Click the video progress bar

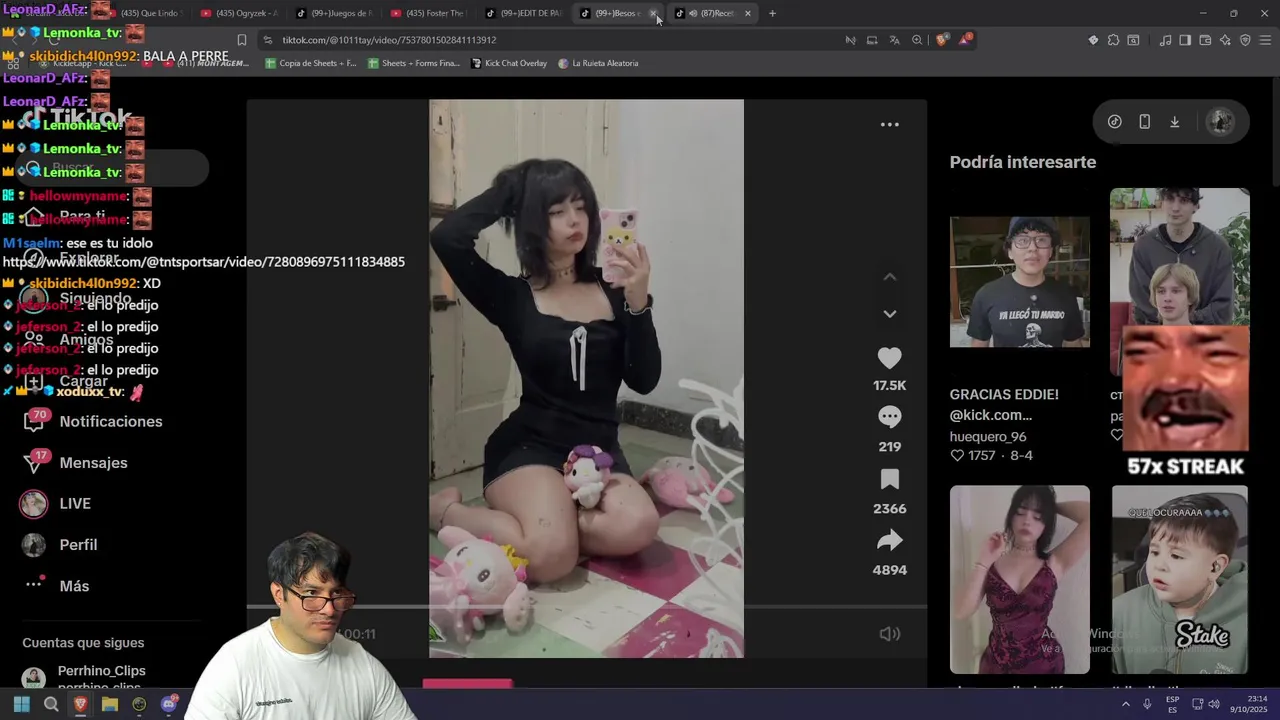tap(587, 606)
